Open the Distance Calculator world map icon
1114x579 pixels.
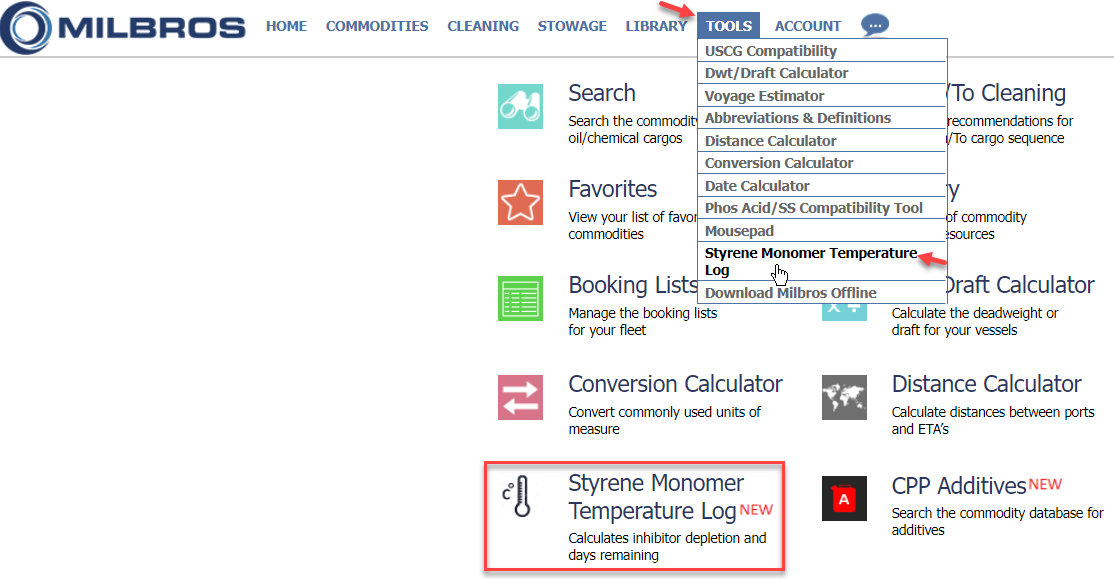point(844,397)
